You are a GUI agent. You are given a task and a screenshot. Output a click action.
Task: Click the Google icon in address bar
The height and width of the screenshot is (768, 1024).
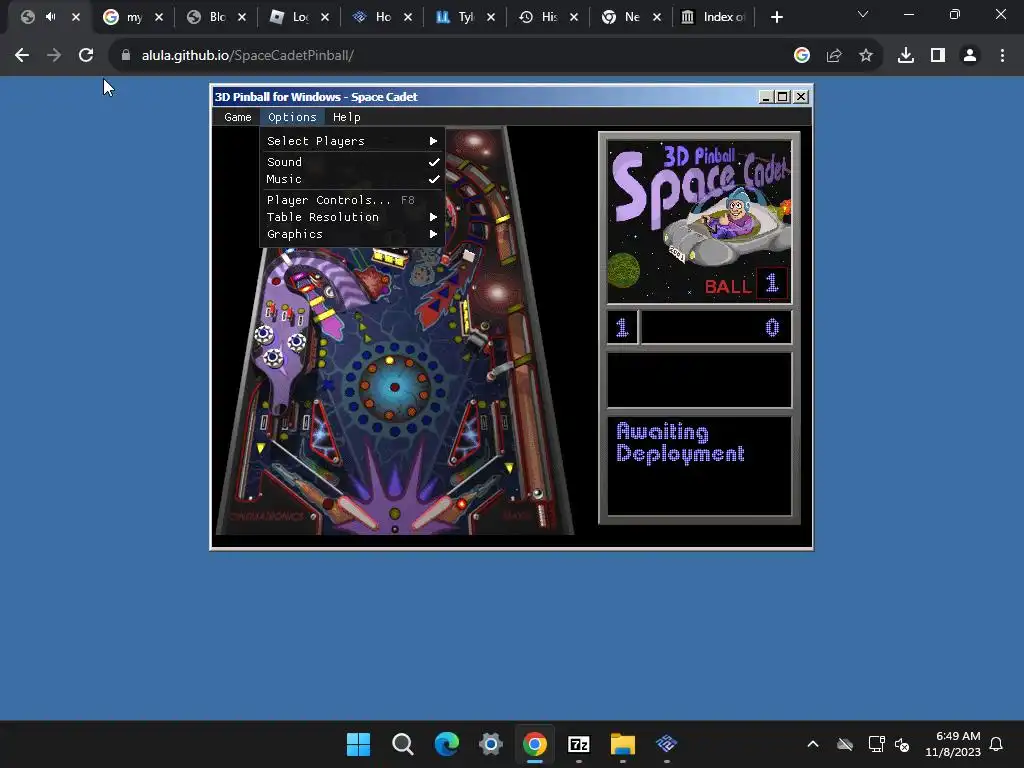coord(802,56)
